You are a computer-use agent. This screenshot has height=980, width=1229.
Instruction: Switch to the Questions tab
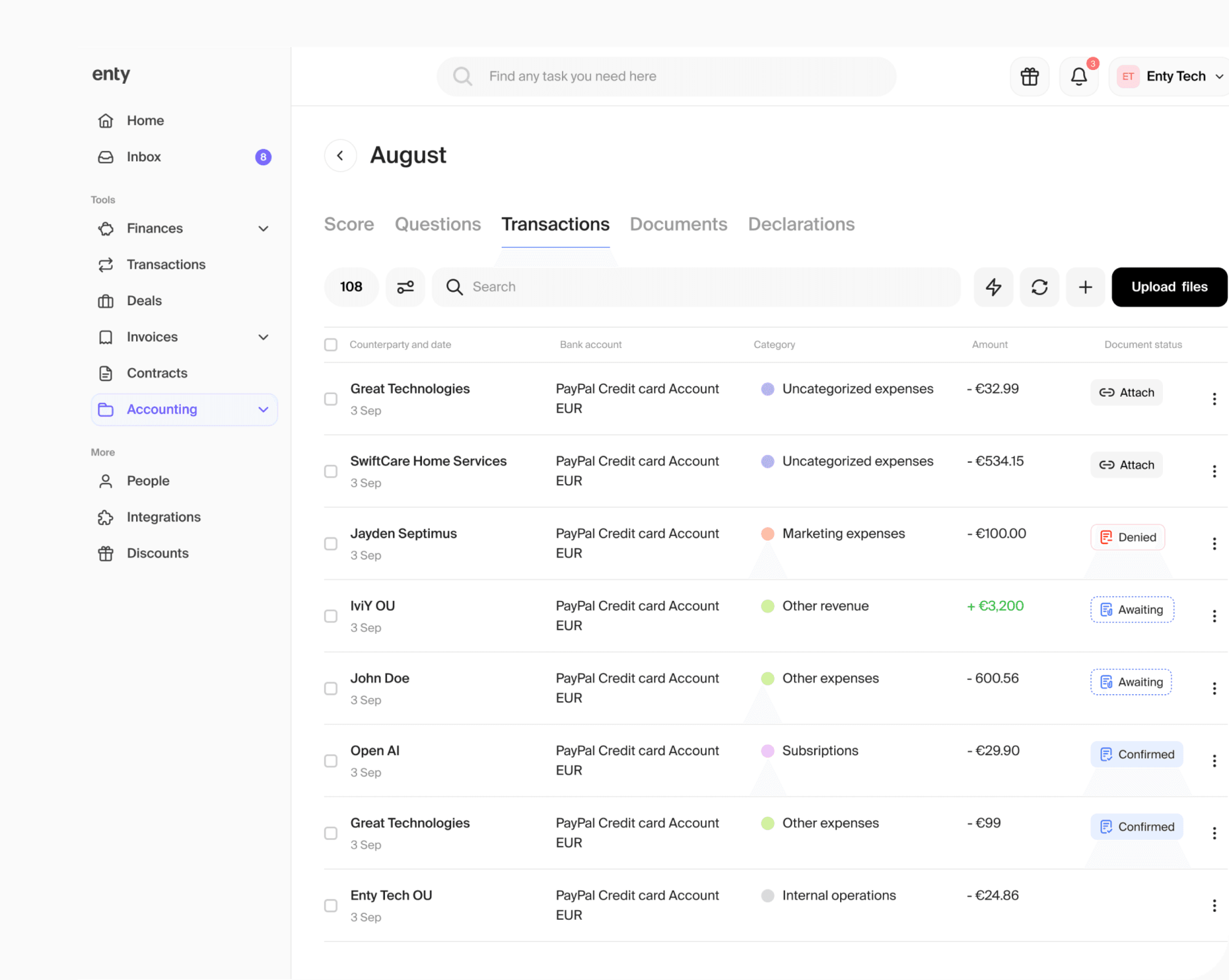[x=437, y=224]
